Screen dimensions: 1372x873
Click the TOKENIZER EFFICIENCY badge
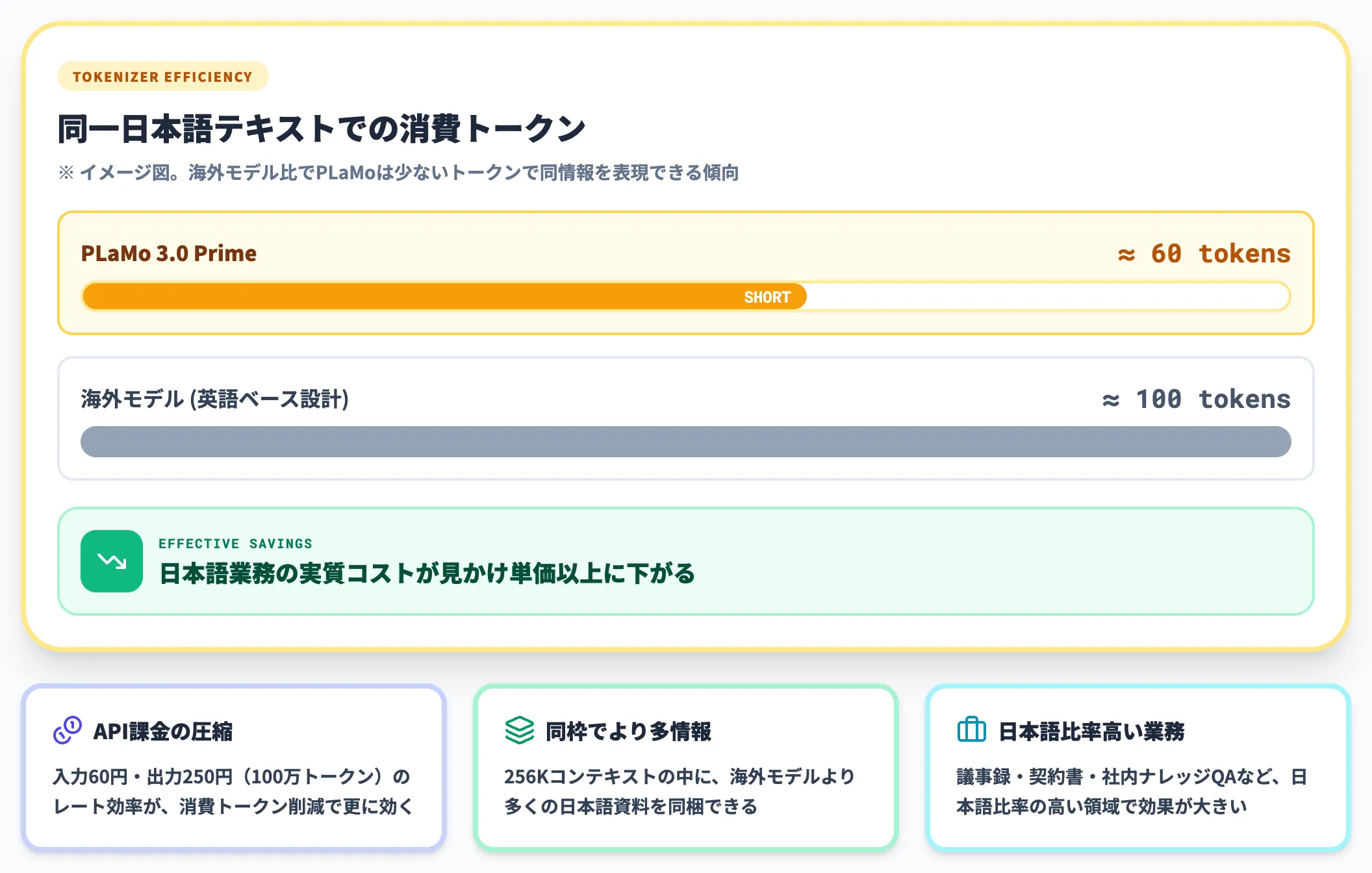[163, 77]
